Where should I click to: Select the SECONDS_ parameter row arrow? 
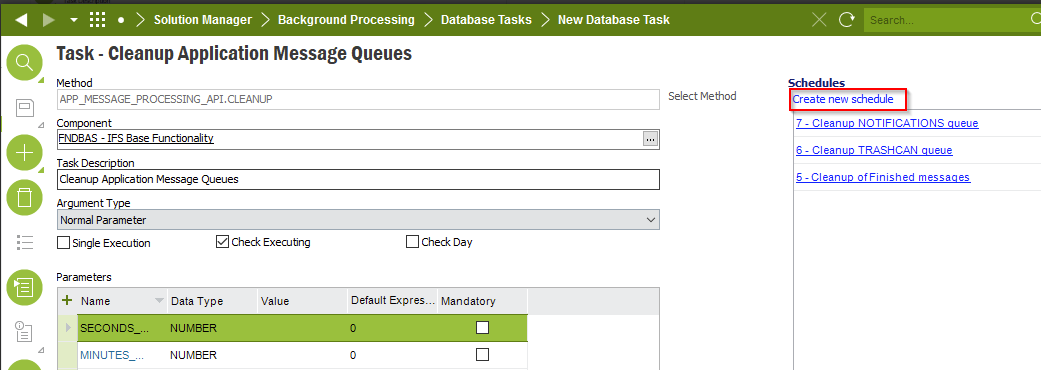tap(67, 327)
